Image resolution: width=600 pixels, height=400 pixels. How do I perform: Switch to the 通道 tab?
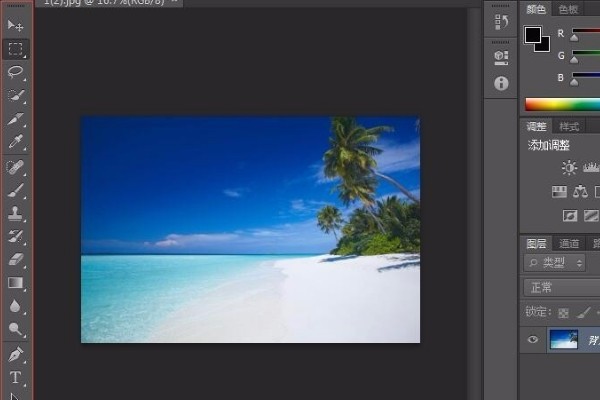(x=569, y=243)
